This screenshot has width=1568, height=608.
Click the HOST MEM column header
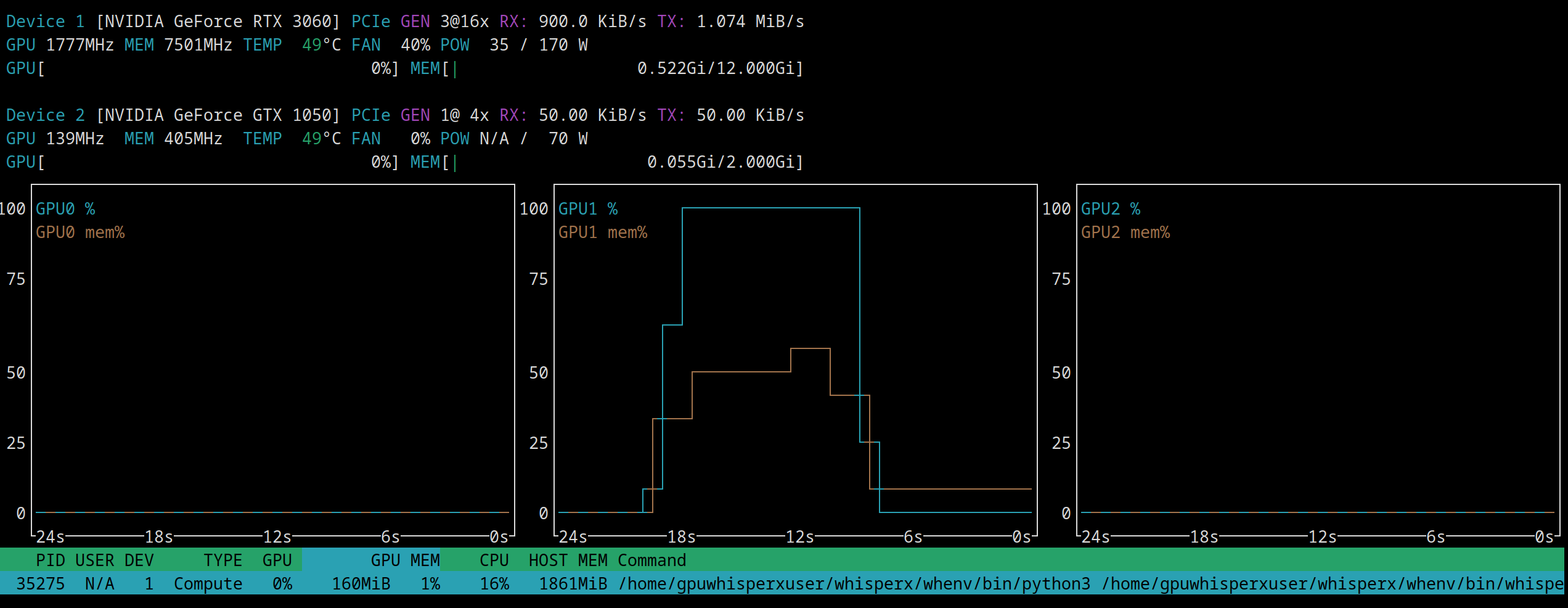pyautogui.click(x=568, y=560)
